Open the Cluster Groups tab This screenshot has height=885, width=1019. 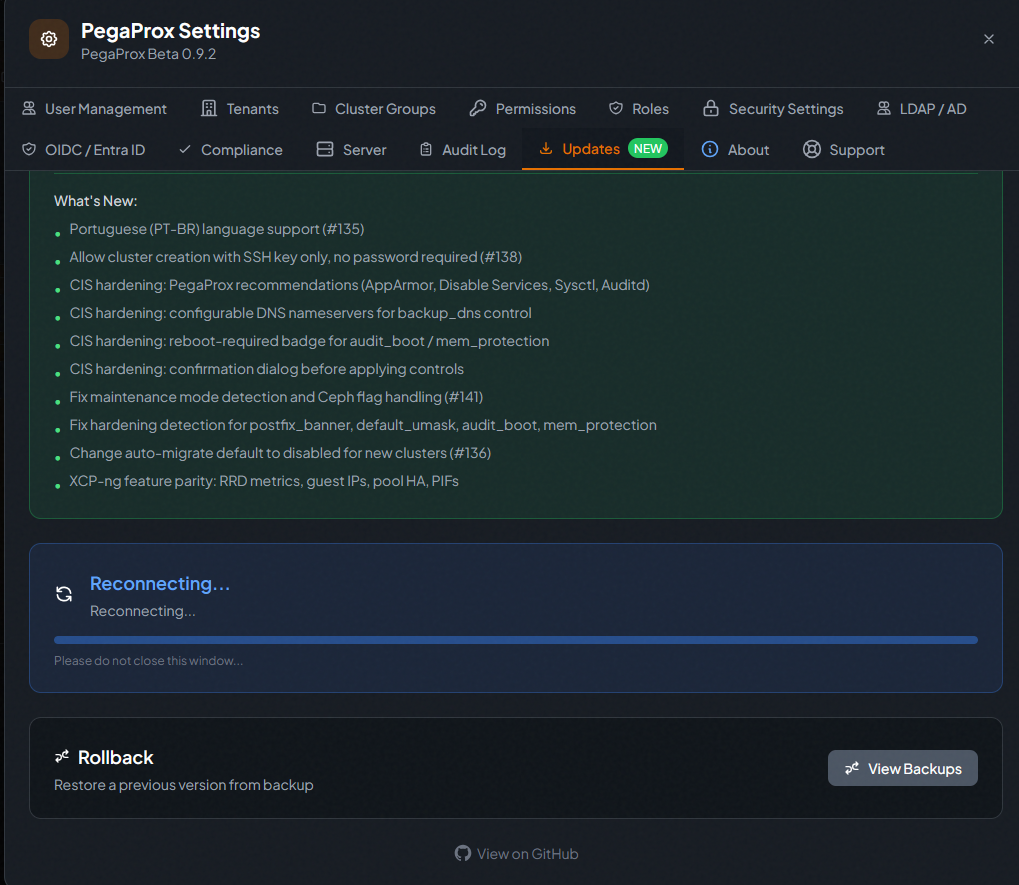pyautogui.click(x=374, y=109)
